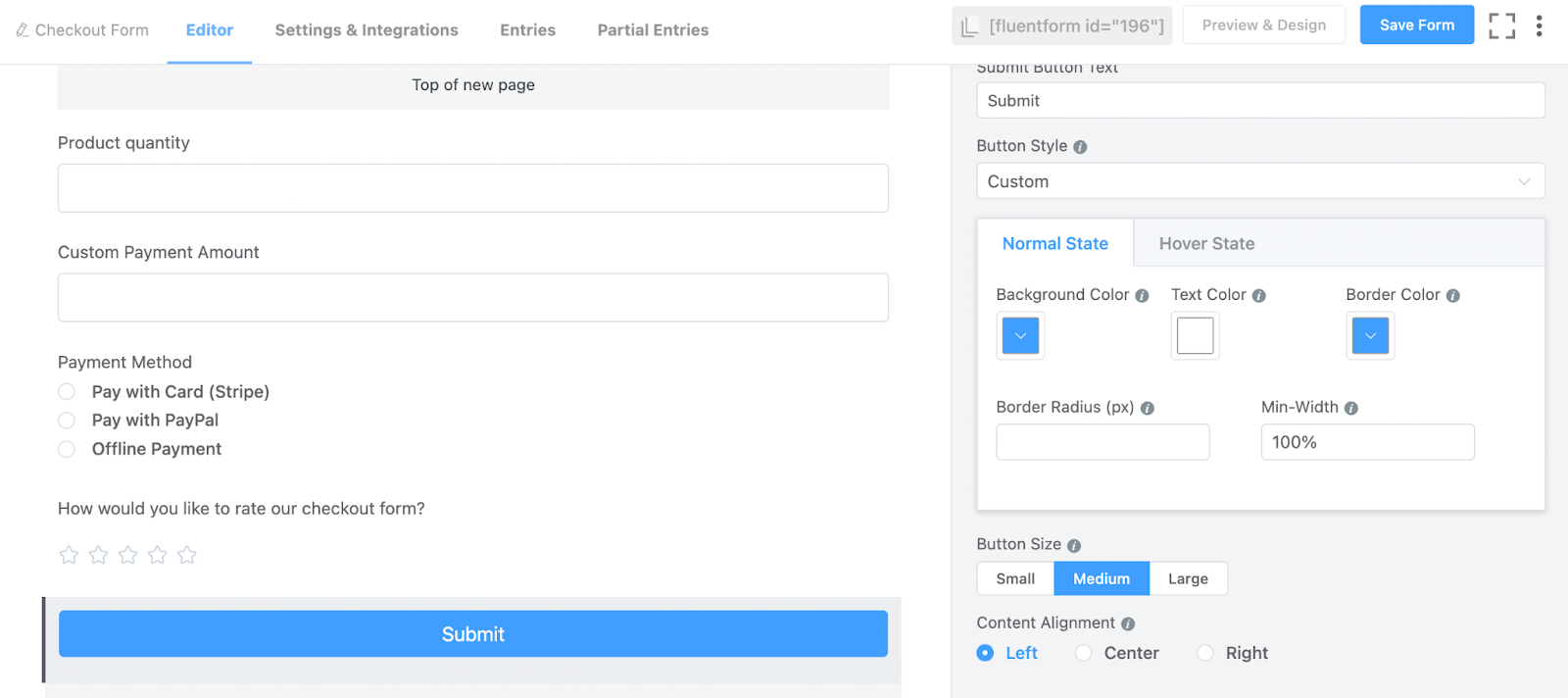This screenshot has height=698, width=1568.
Task: Expand the Background Color picker
Action: (1020, 336)
